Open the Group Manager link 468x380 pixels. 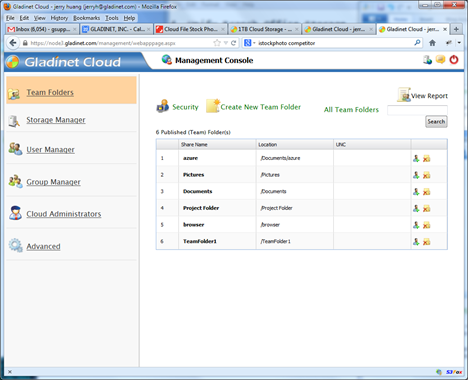tap(53, 182)
